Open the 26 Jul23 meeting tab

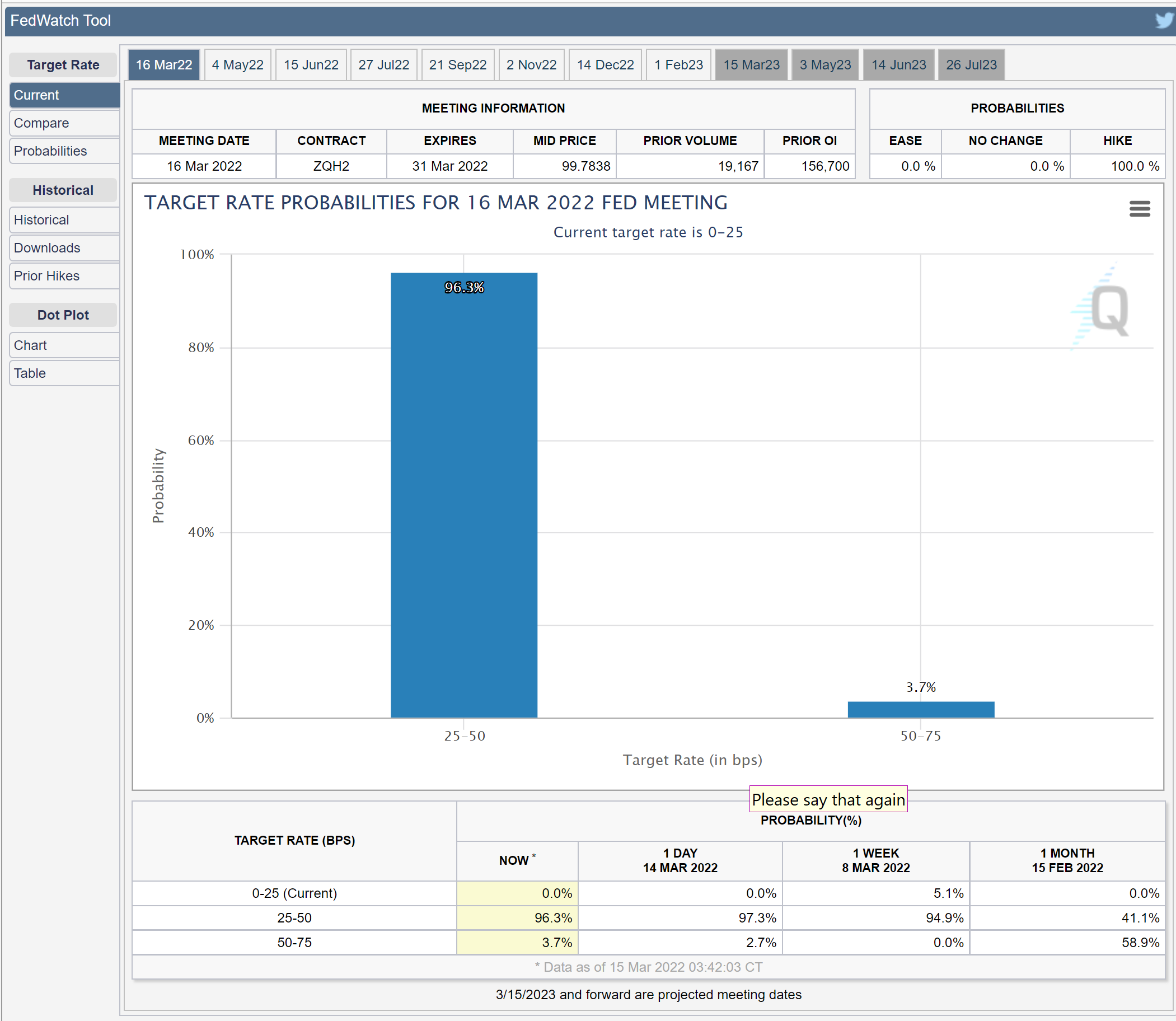[x=971, y=65]
